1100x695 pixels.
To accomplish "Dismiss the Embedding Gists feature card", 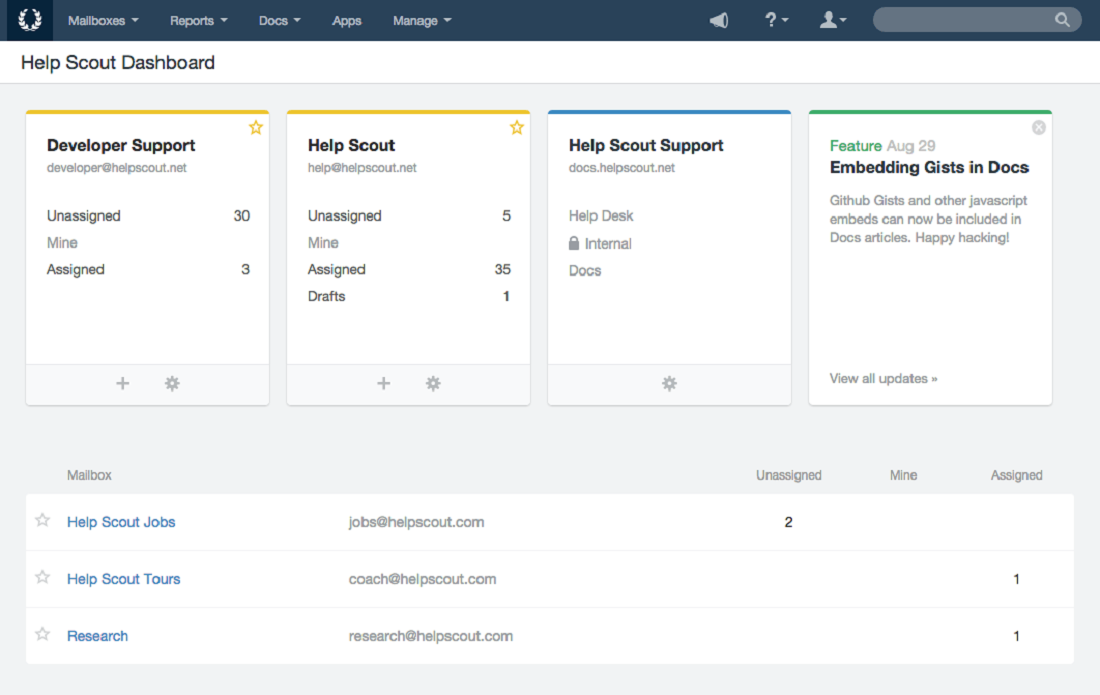I will 1038,127.
